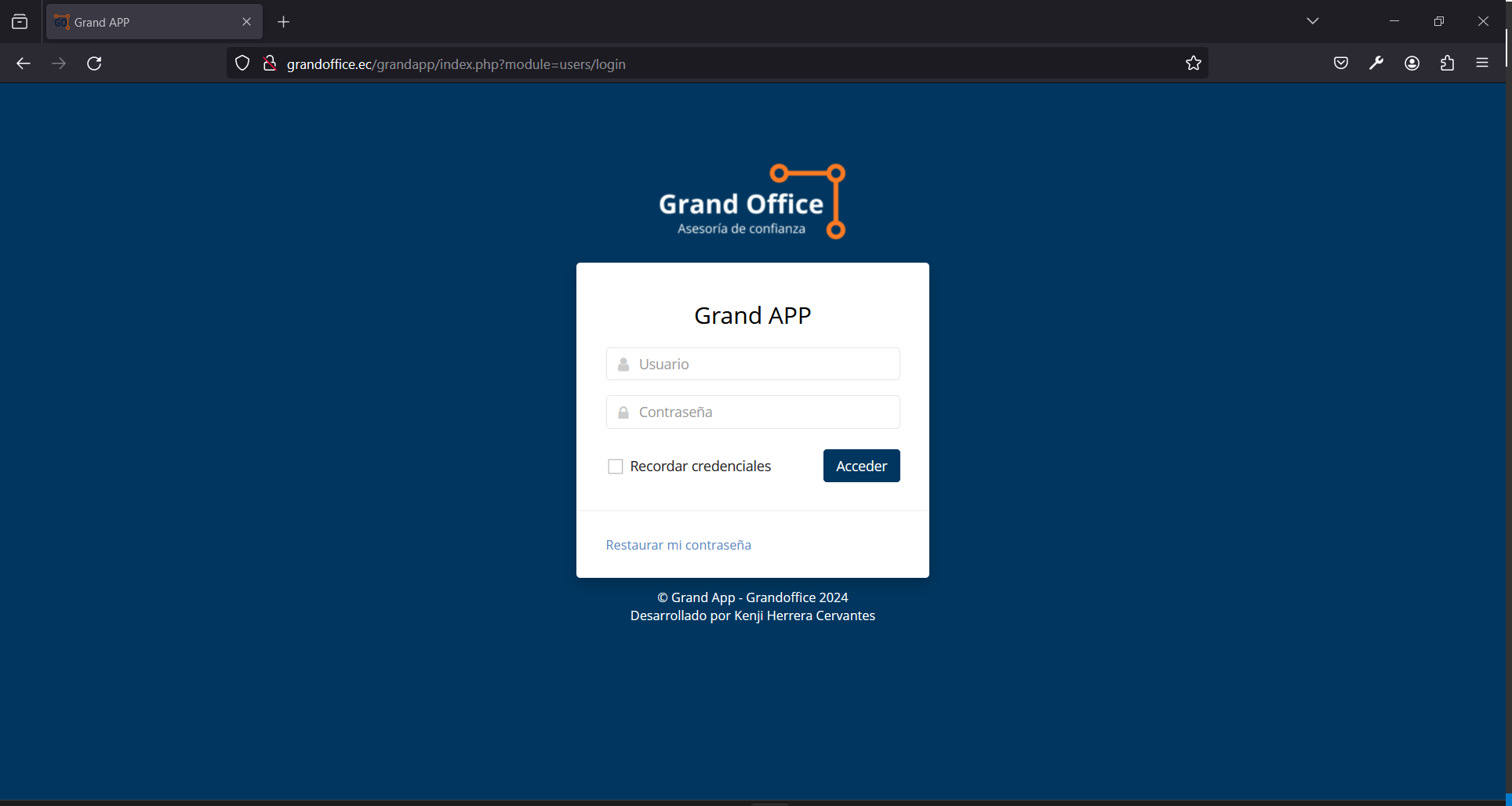The image size is (1512, 806).
Task: Click the browser forward arrow
Action: (59, 64)
